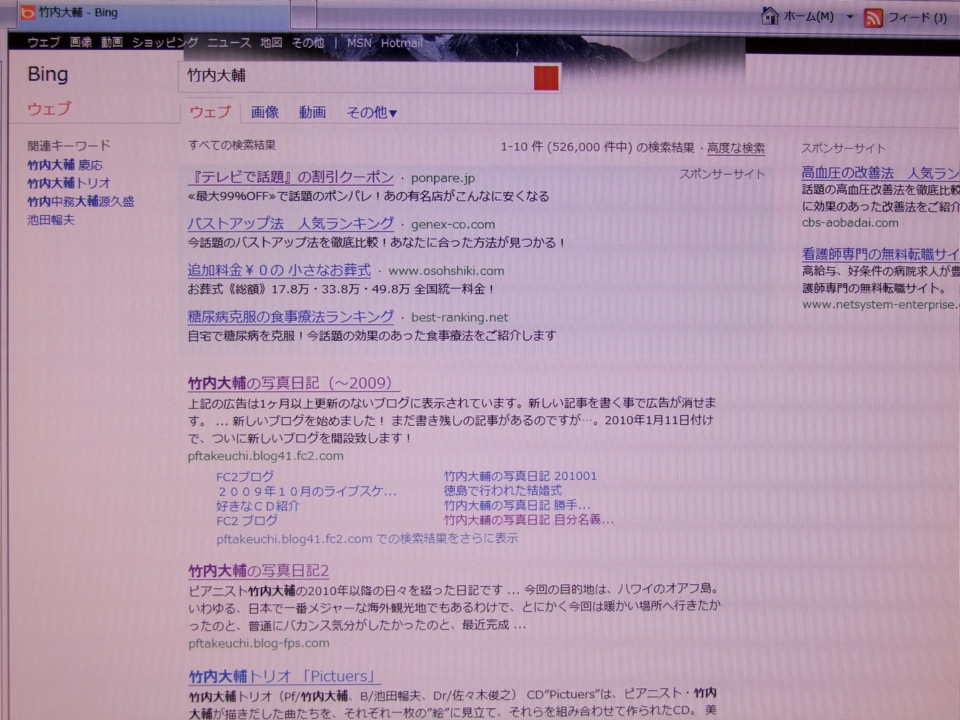
Task: Click ad domain genex-co.com
Action: coord(453,225)
